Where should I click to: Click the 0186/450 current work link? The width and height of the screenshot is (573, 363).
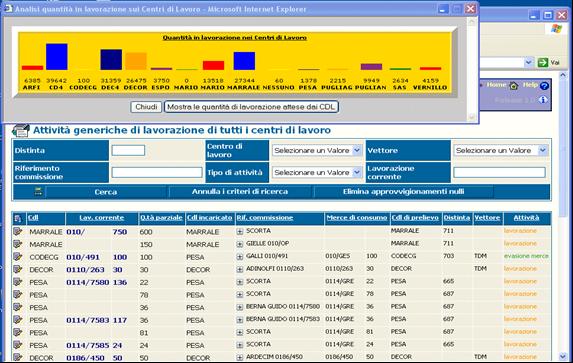pyautogui.click(x=85, y=358)
